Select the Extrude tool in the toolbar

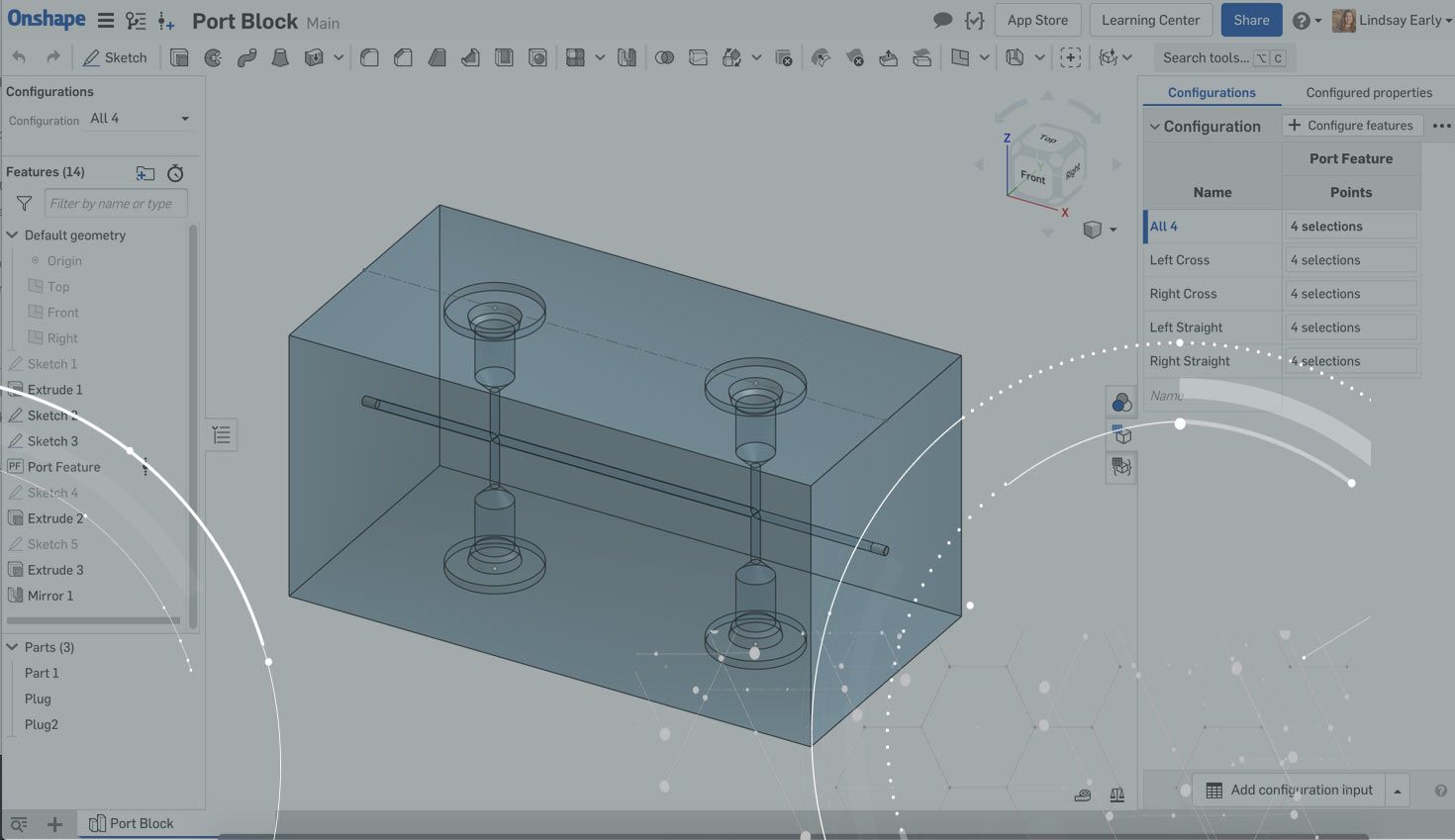[179, 57]
